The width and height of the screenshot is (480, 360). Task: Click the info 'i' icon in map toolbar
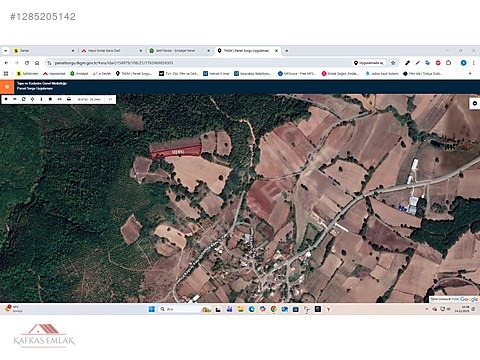click(x=41, y=99)
